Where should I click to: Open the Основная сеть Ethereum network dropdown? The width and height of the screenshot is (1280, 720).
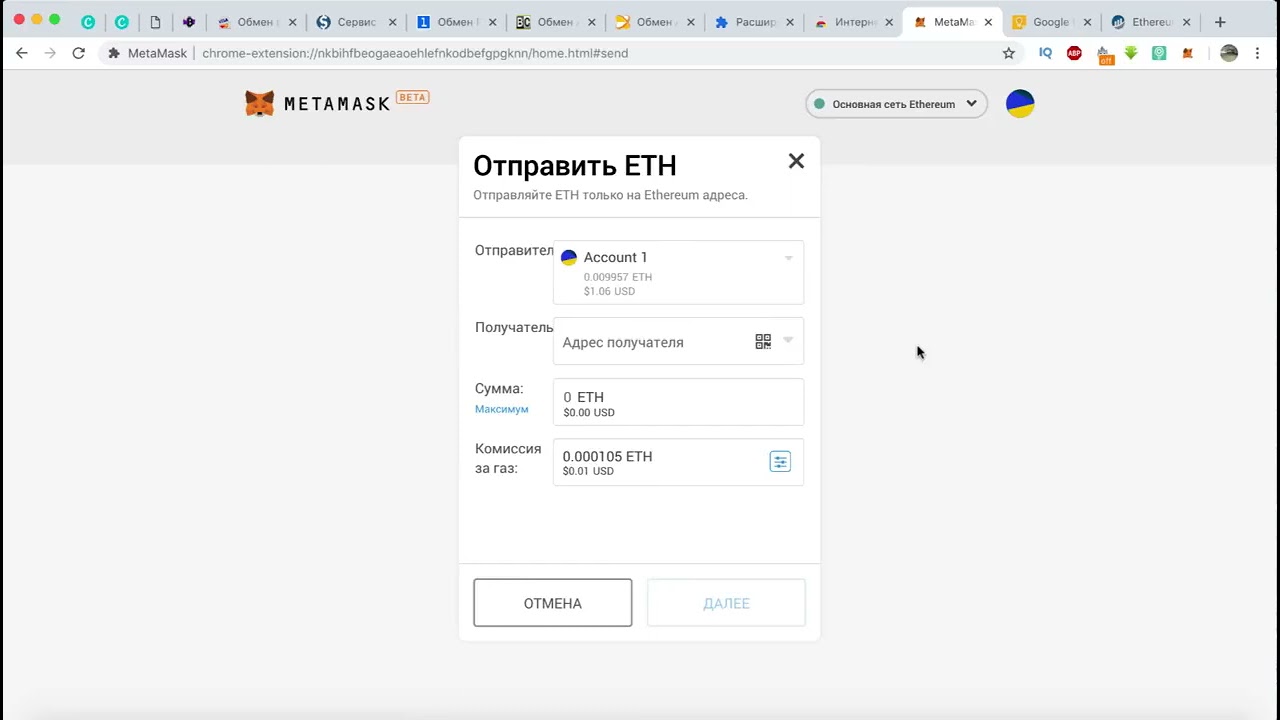pos(896,104)
